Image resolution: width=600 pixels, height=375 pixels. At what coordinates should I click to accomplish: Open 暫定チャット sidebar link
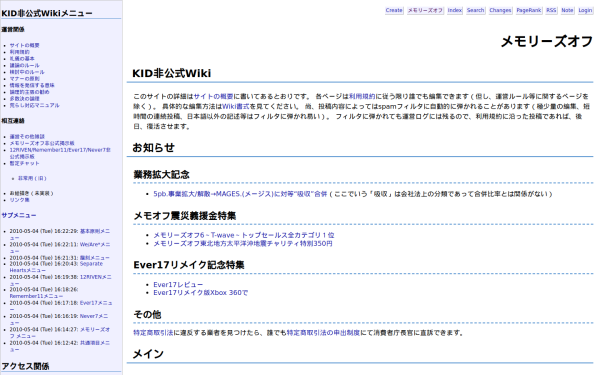pos(24,163)
